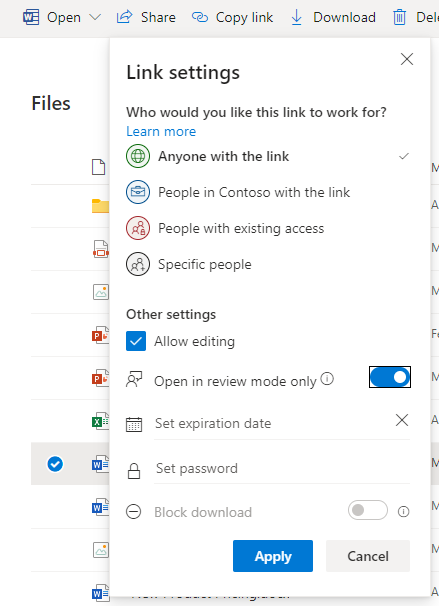Select People with existing access option
Image resolution: width=439 pixels, height=606 pixels.
[x=268, y=228]
